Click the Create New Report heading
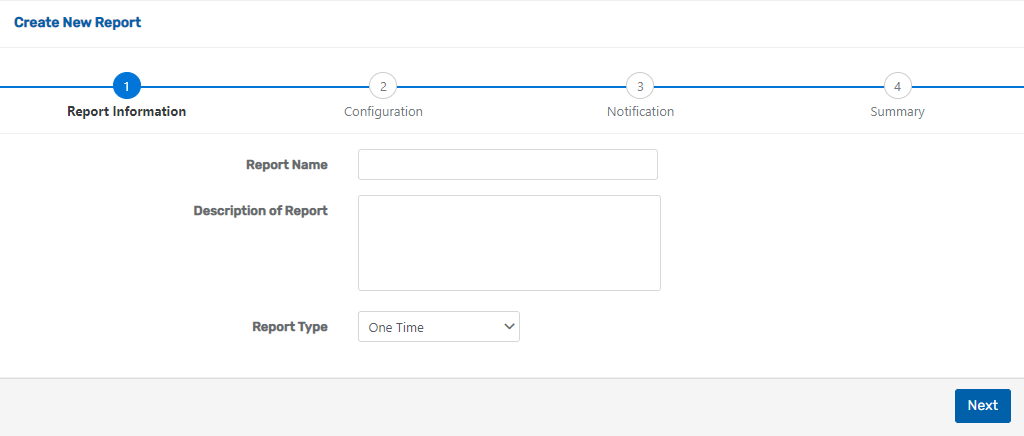Viewport: 1024px width, 436px height. point(78,23)
